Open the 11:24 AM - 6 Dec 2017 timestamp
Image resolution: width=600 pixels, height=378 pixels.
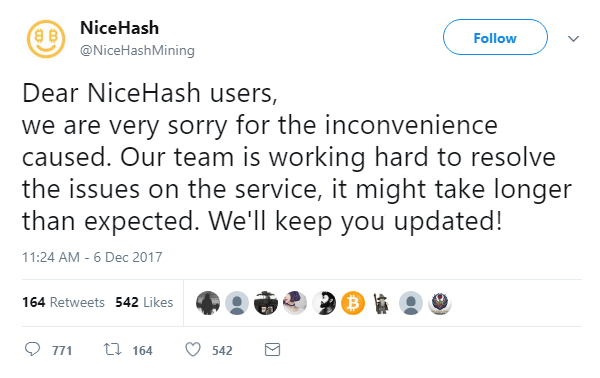coord(92,257)
